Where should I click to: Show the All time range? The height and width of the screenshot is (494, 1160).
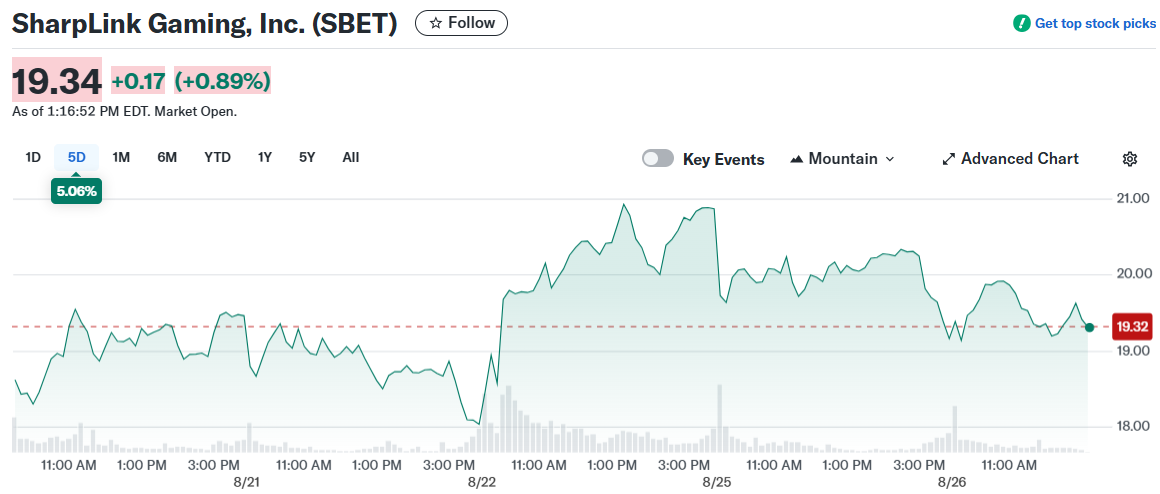351,157
